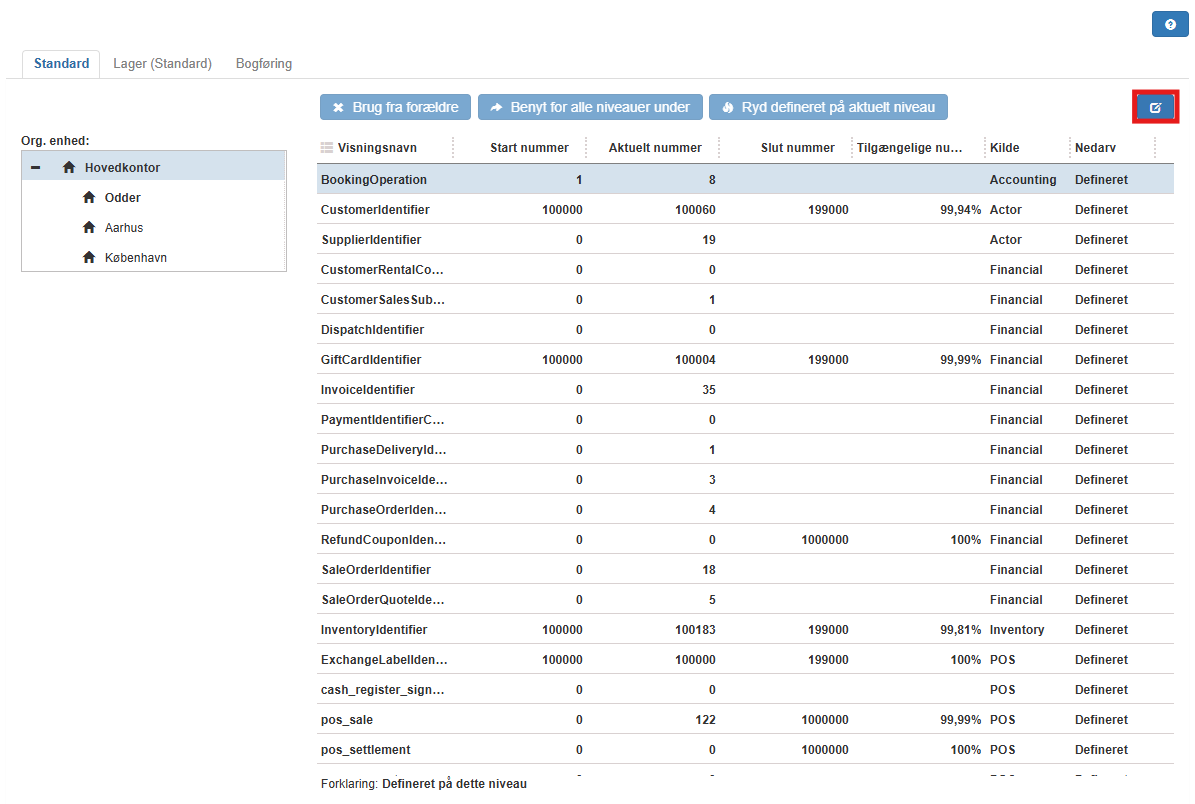Click current number 122 in pos_sale row

[x=705, y=719]
